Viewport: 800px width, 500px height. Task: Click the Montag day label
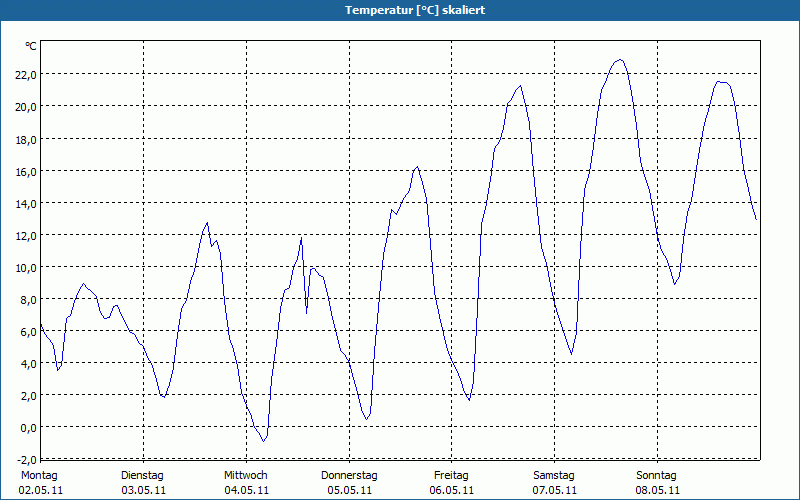point(39,476)
